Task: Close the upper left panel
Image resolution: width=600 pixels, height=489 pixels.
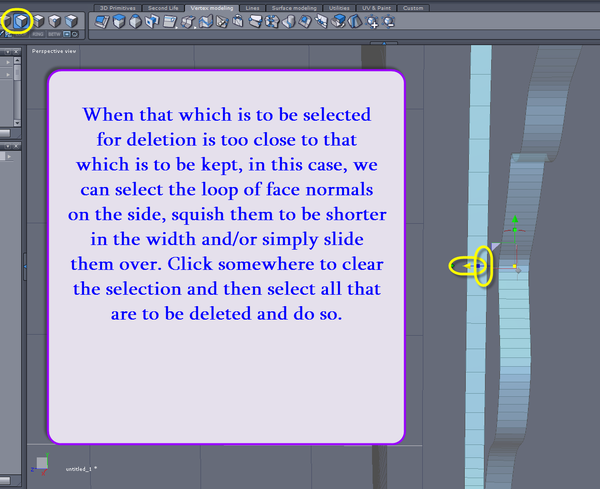Action: pos(16,51)
